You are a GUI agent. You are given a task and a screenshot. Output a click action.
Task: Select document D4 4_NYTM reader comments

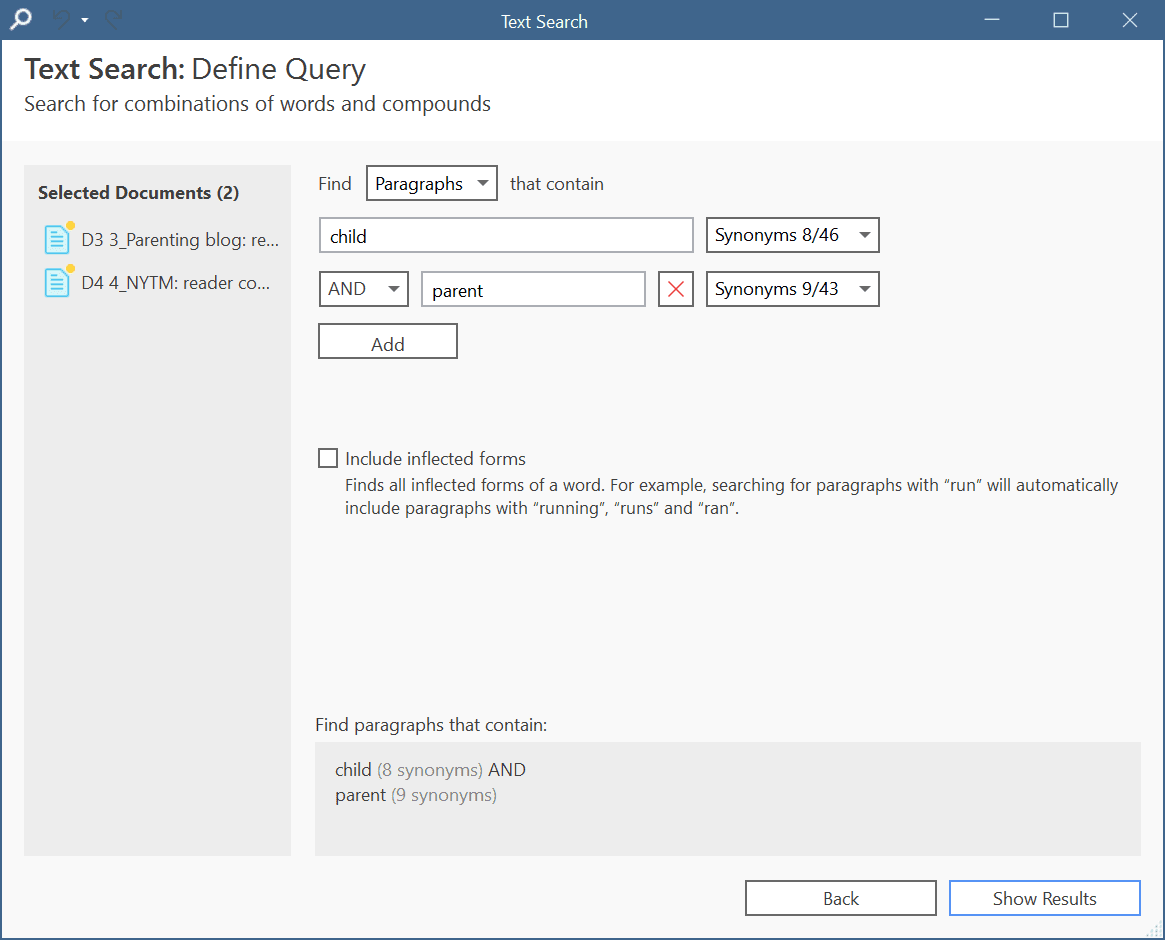click(x=158, y=282)
